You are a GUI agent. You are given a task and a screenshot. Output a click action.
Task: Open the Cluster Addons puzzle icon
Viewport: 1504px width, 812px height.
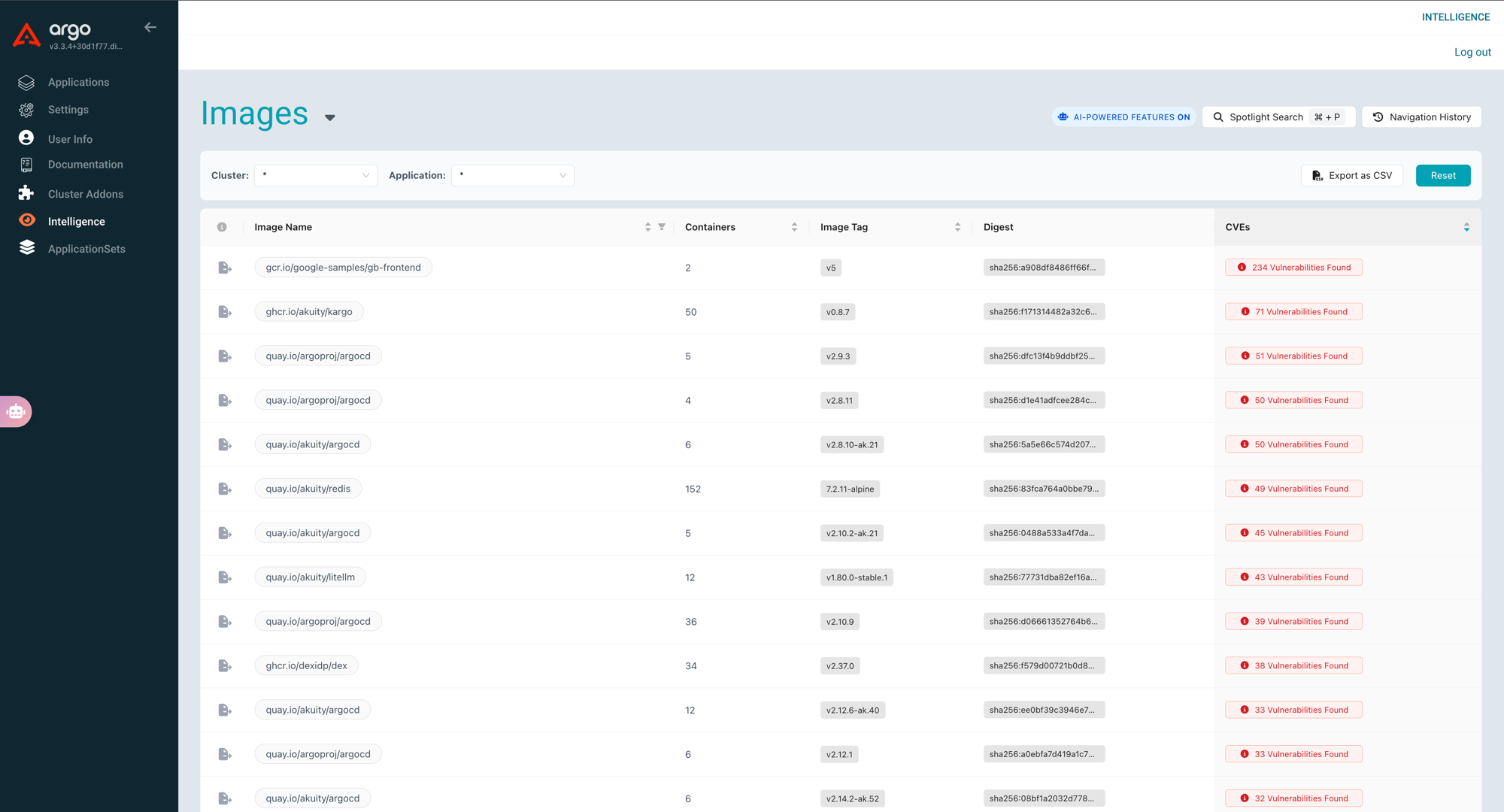pos(26,193)
